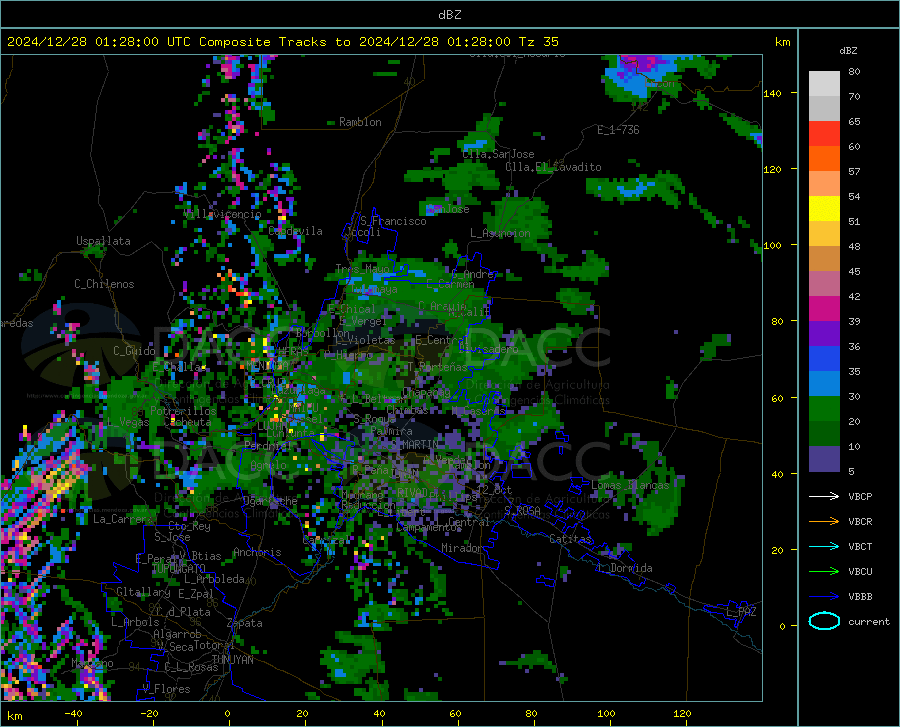This screenshot has height=727, width=900.
Task: Select the purple swatch in dBZ scale
Action: [824, 334]
